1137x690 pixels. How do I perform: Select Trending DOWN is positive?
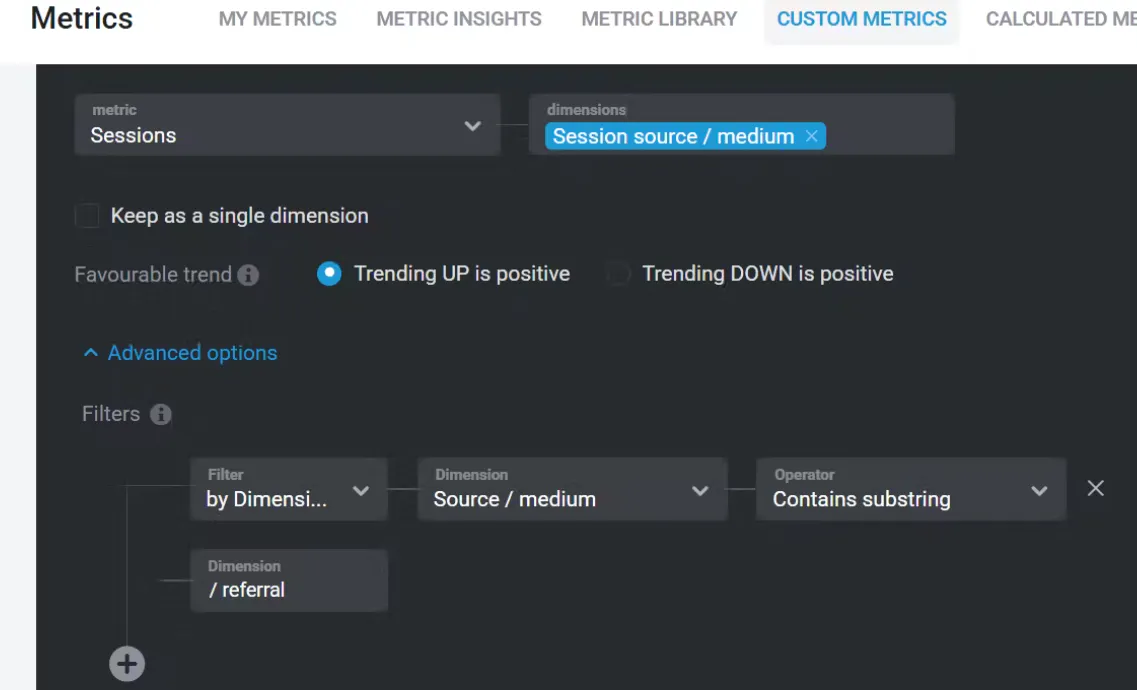pos(618,274)
